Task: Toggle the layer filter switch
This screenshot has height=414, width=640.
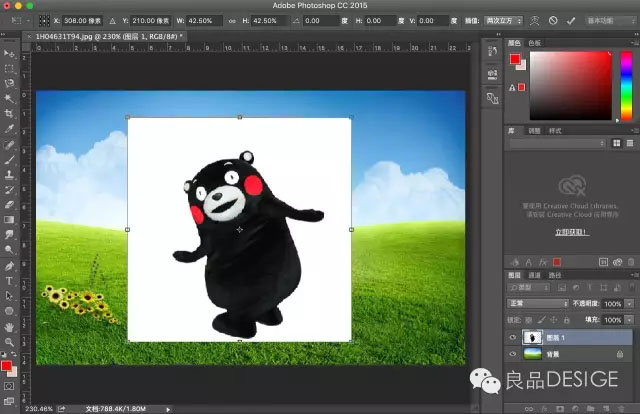Action: [632, 287]
